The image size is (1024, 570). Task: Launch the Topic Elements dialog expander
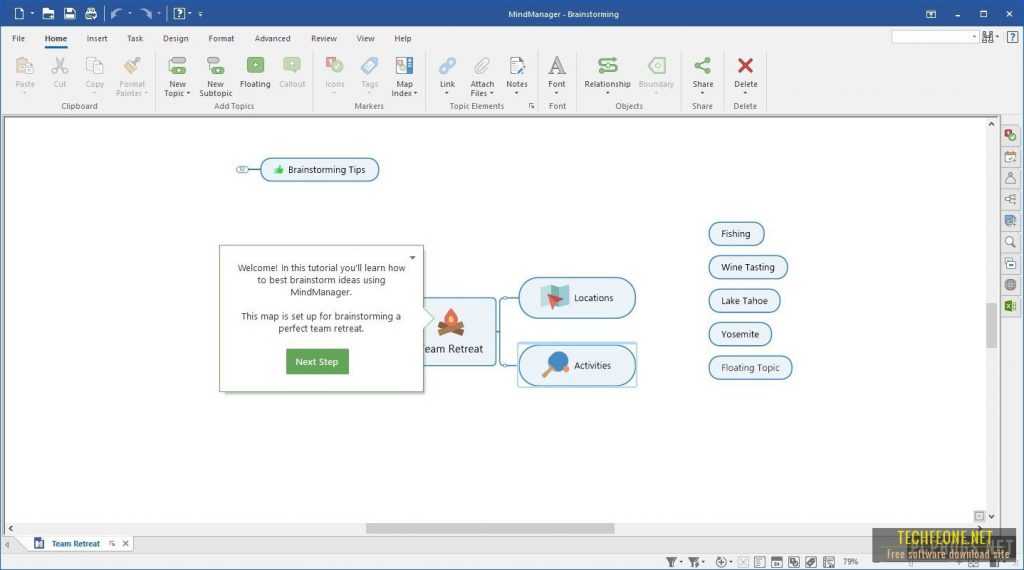coord(532,106)
